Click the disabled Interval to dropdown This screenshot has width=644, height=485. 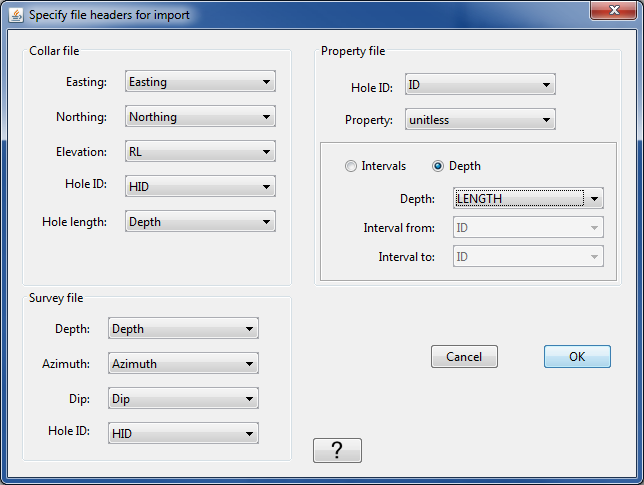[x=528, y=256]
